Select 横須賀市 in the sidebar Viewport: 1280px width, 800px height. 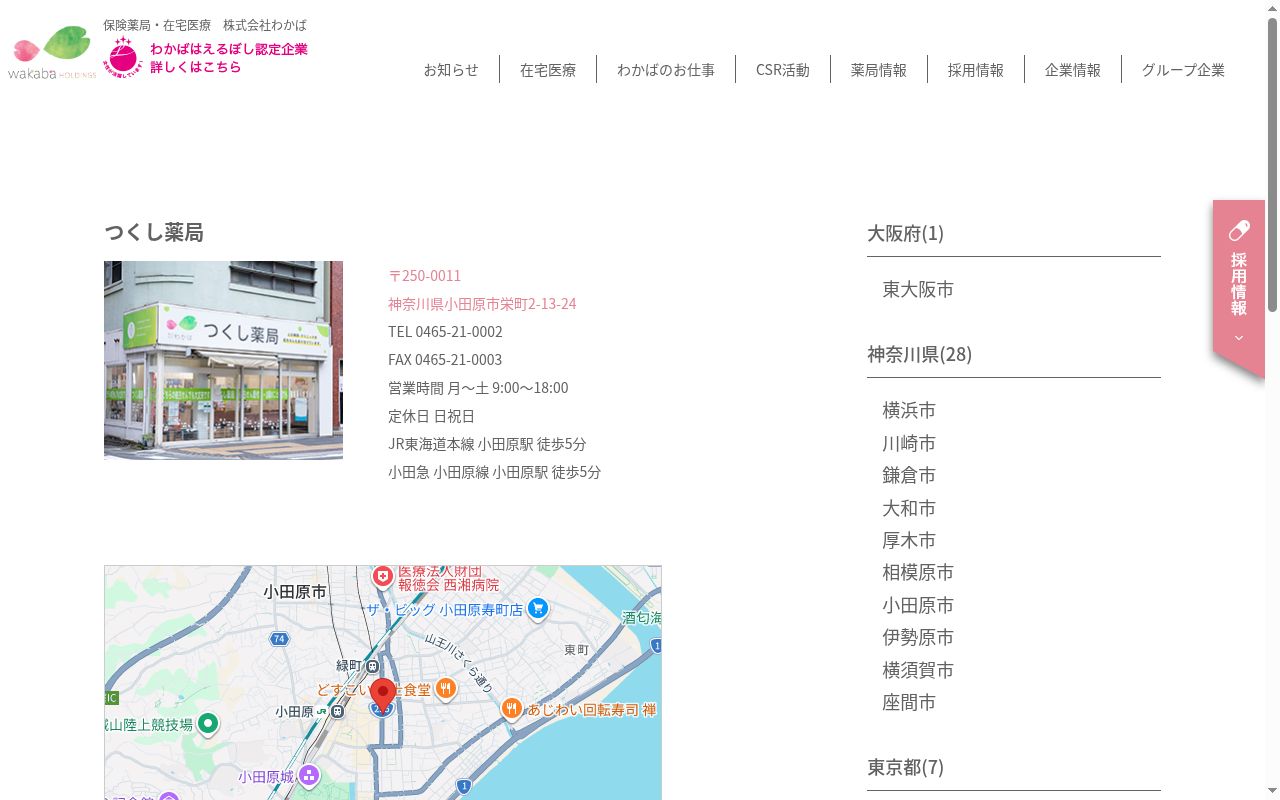(x=918, y=670)
